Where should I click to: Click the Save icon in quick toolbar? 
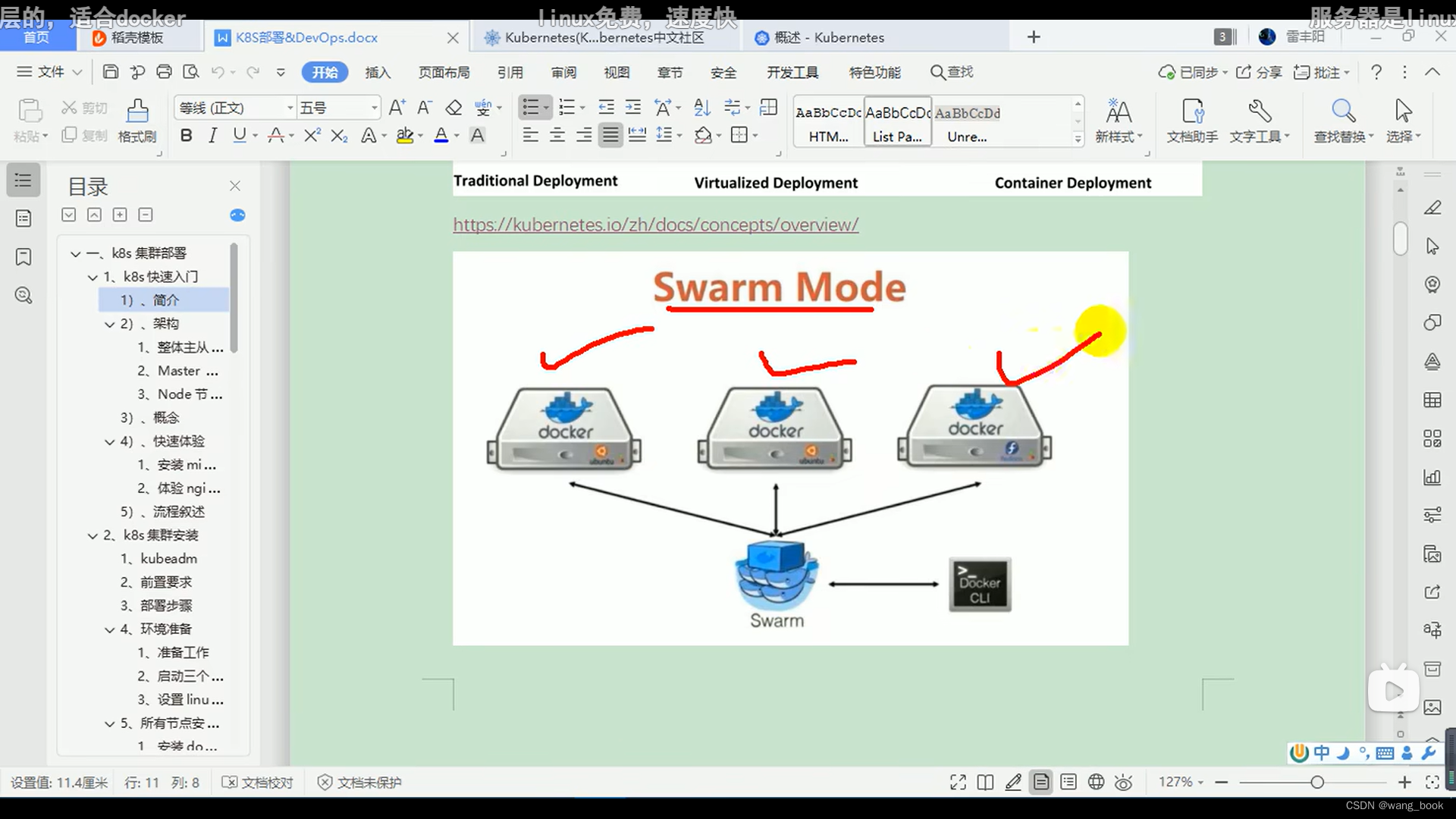click(x=111, y=72)
